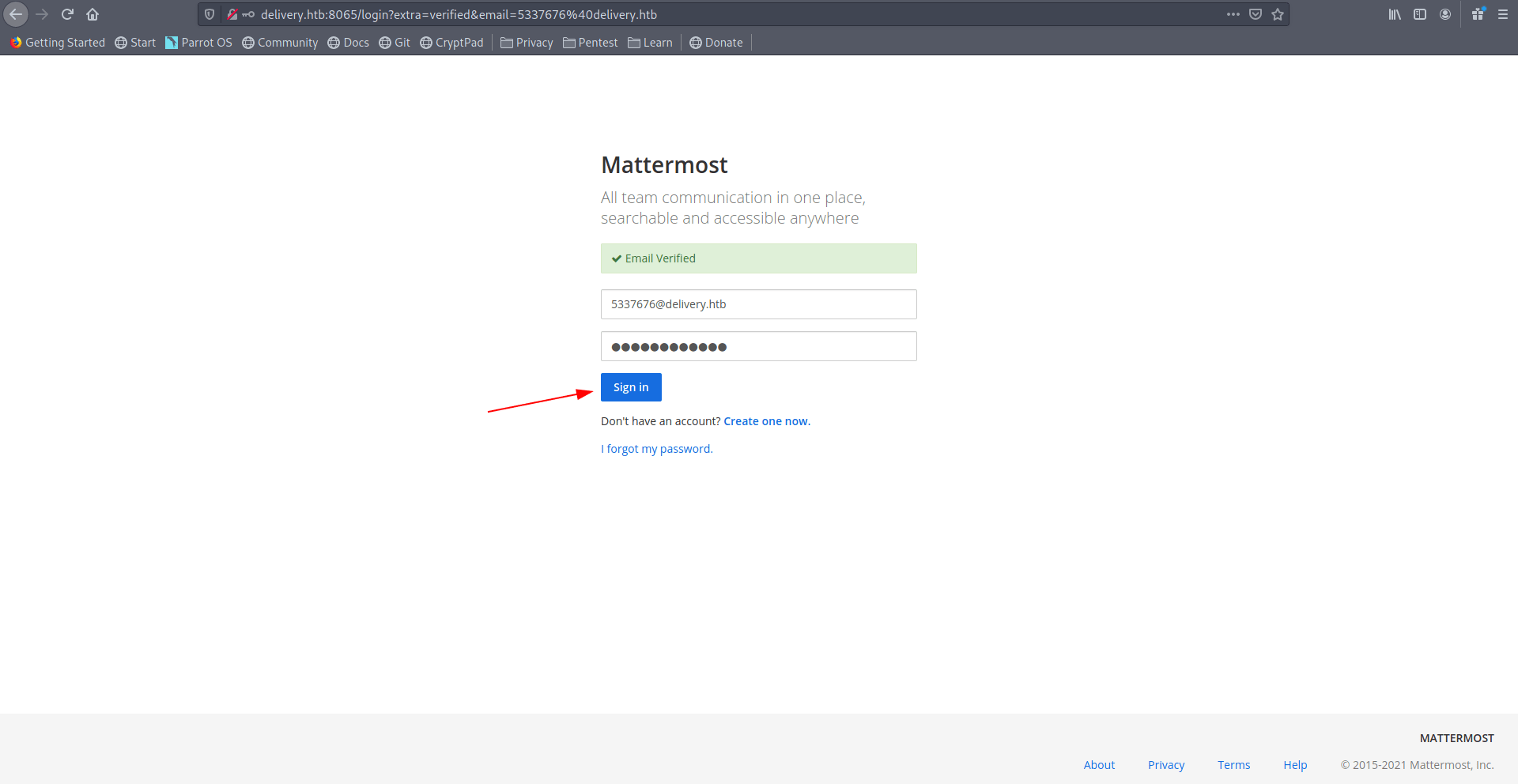Open the CryptPad bookmark
1518x784 pixels.
click(x=451, y=43)
